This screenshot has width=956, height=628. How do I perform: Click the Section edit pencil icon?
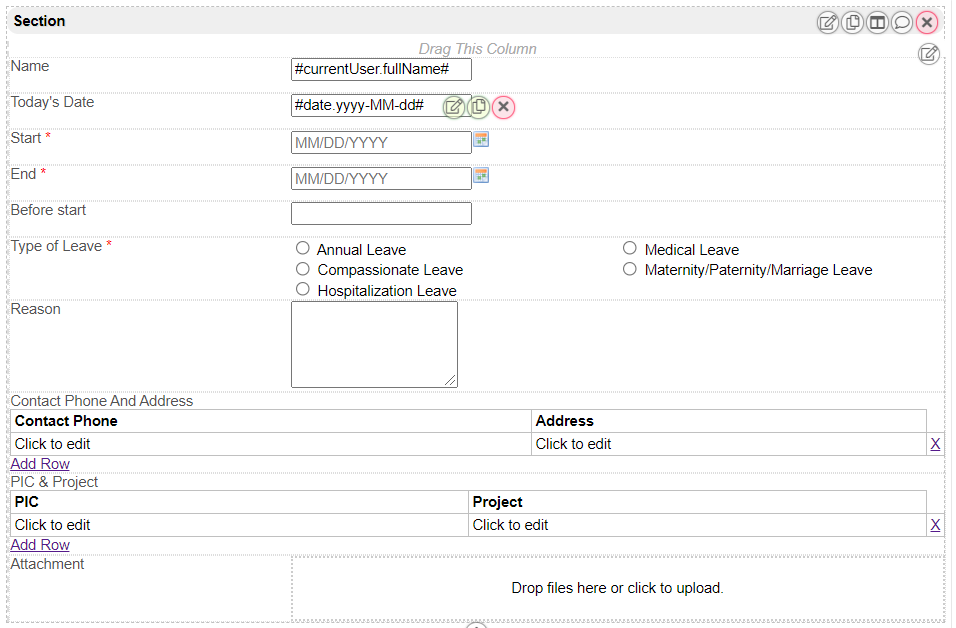(828, 22)
